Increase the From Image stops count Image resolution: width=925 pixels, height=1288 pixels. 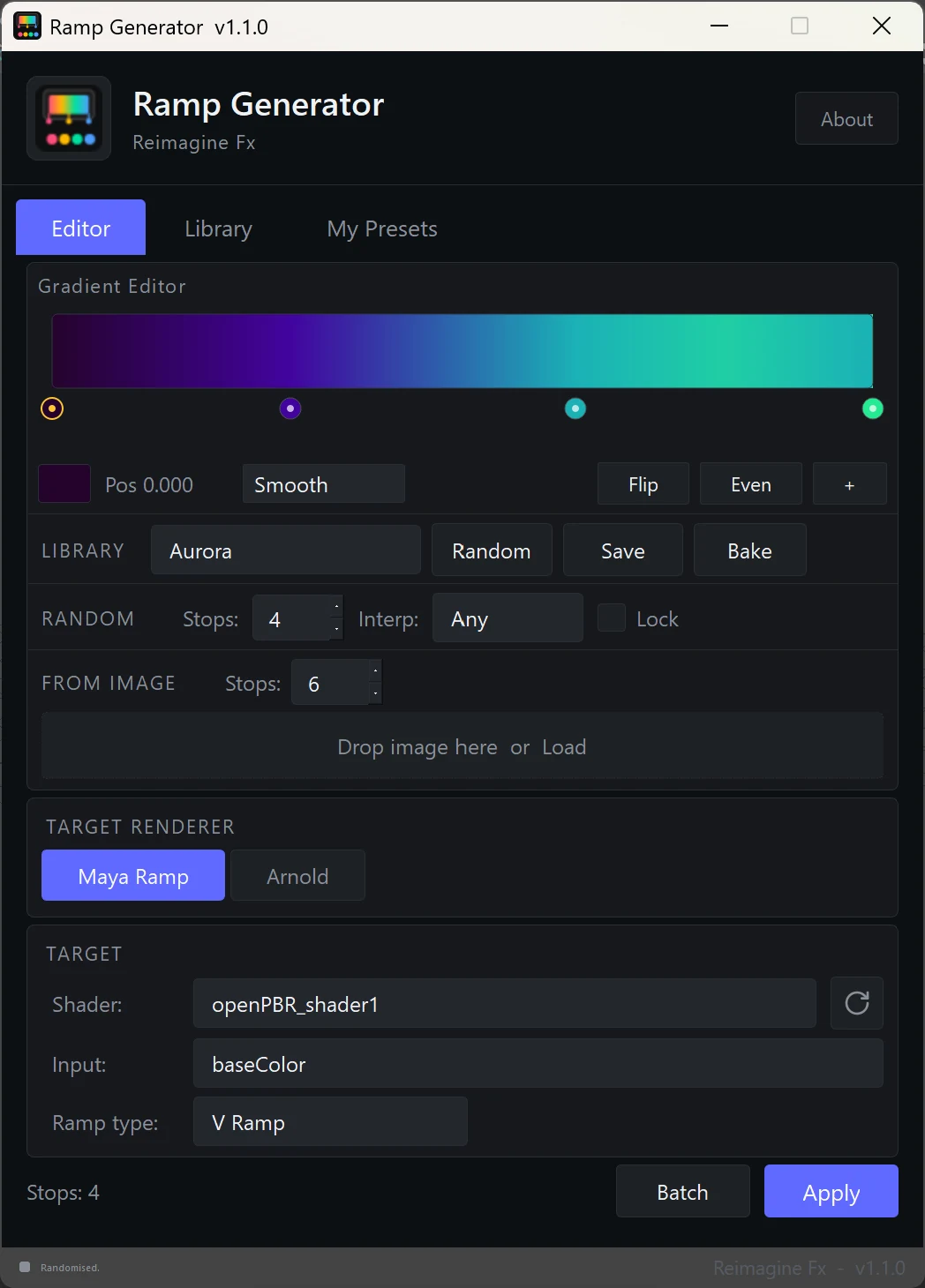pyautogui.click(x=376, y=671)
